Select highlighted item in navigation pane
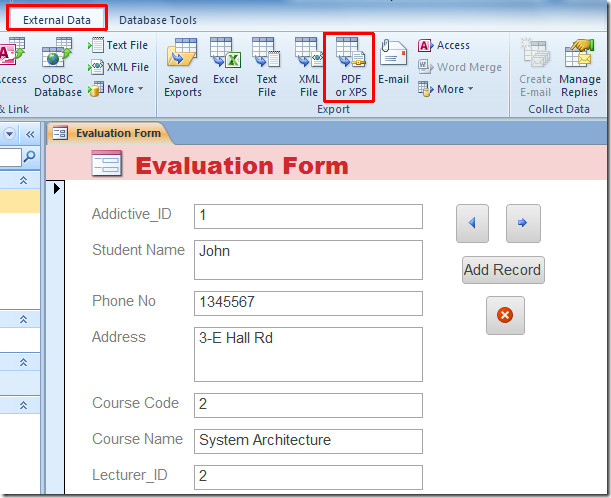 click(x=19, y=201)
